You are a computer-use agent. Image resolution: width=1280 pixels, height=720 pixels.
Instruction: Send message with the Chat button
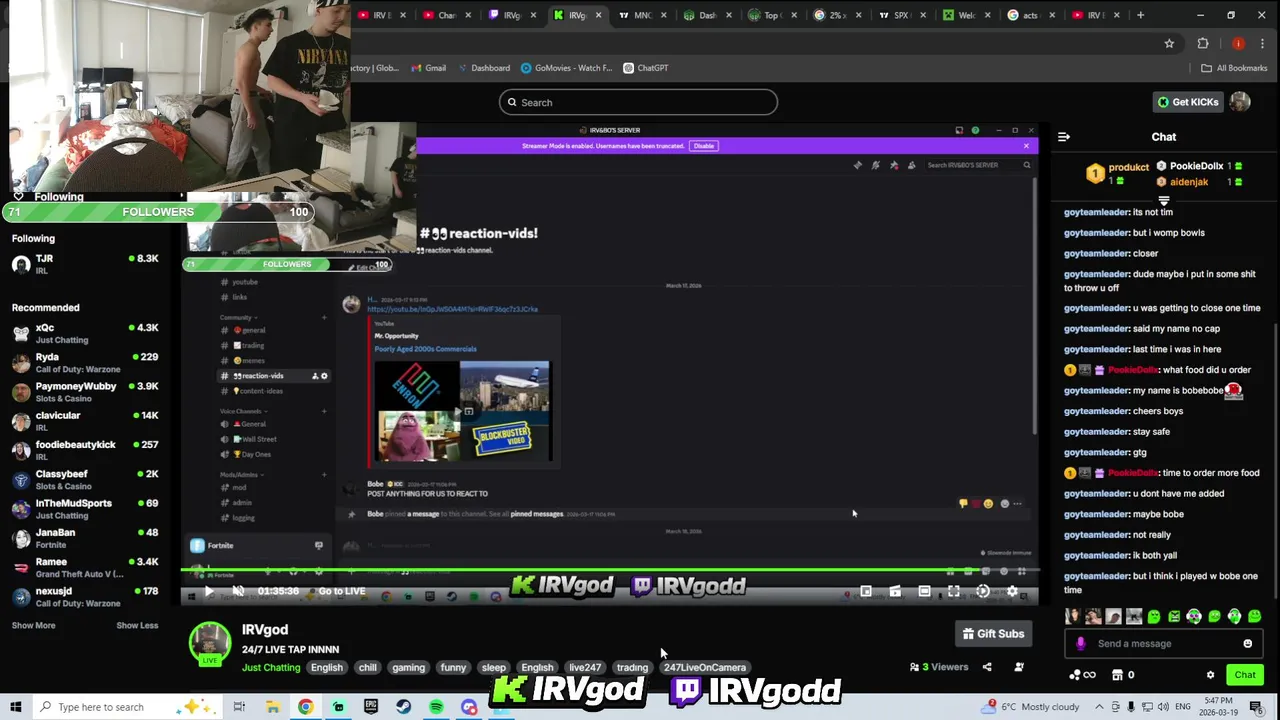1244,675
